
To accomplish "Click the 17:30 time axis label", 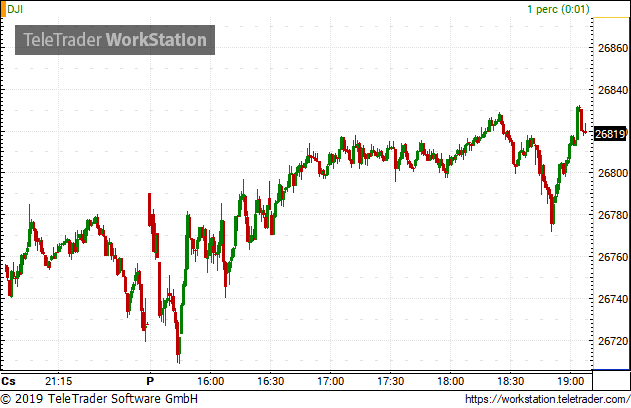I will pyautogui.click(x=390, y=381).
